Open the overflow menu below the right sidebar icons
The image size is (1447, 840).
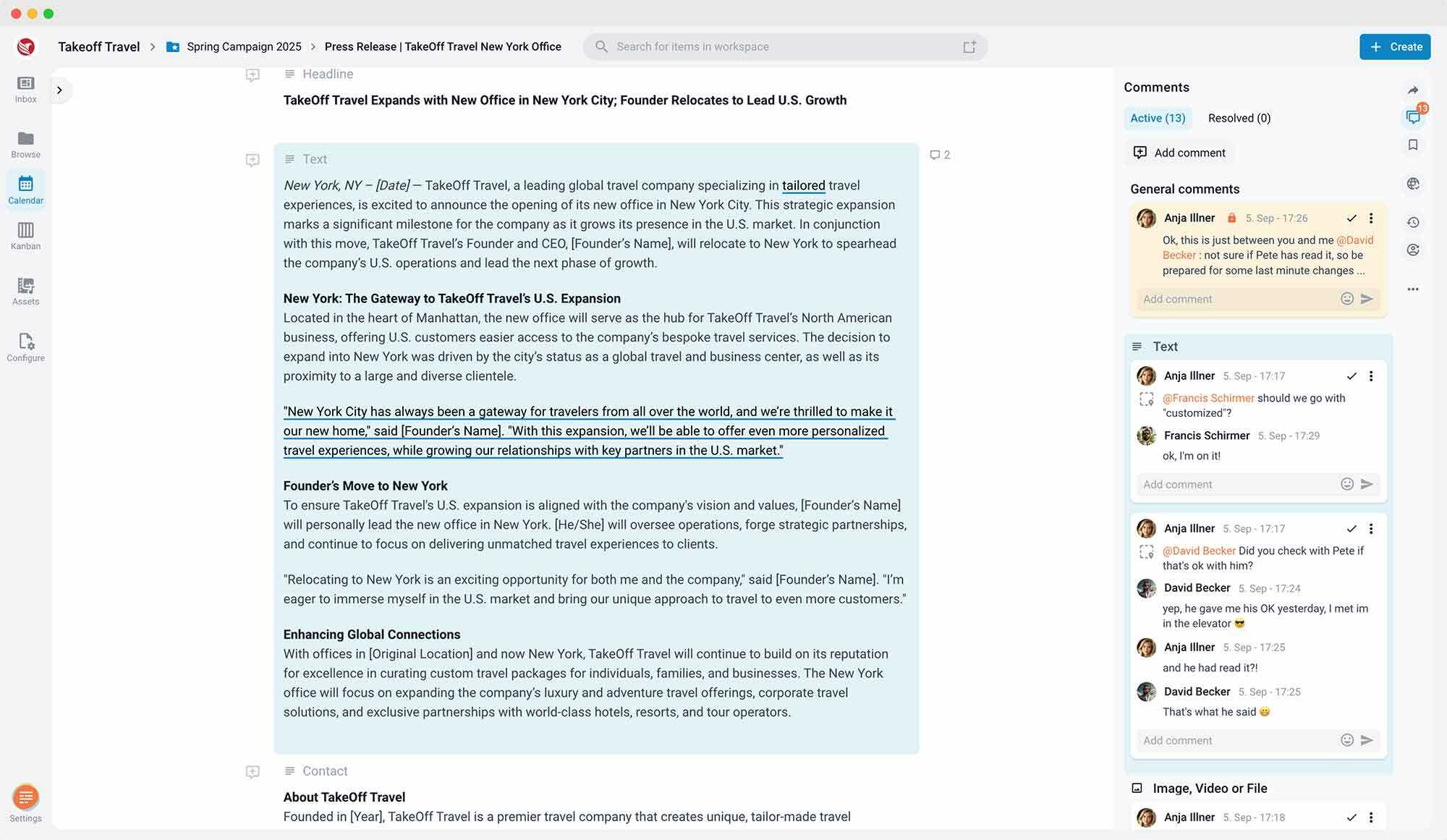[1413, 288]
